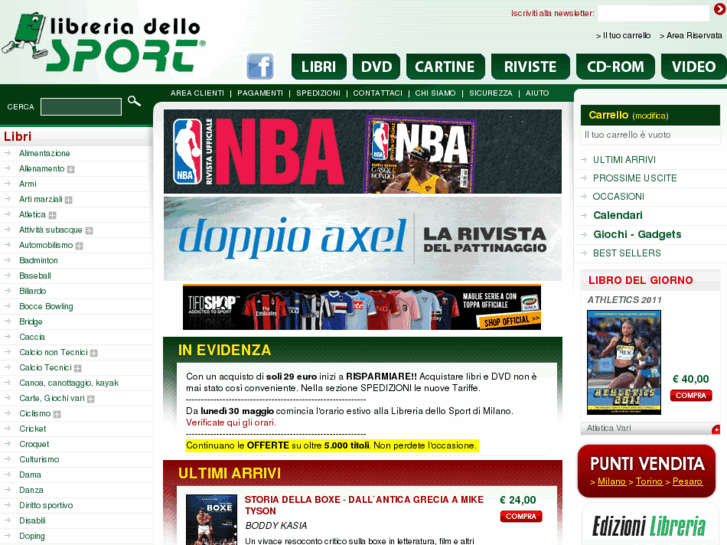This screenshot has width=727, height=545.
Task: Open the LIBRI tab
Action: [x=319, y=67]
